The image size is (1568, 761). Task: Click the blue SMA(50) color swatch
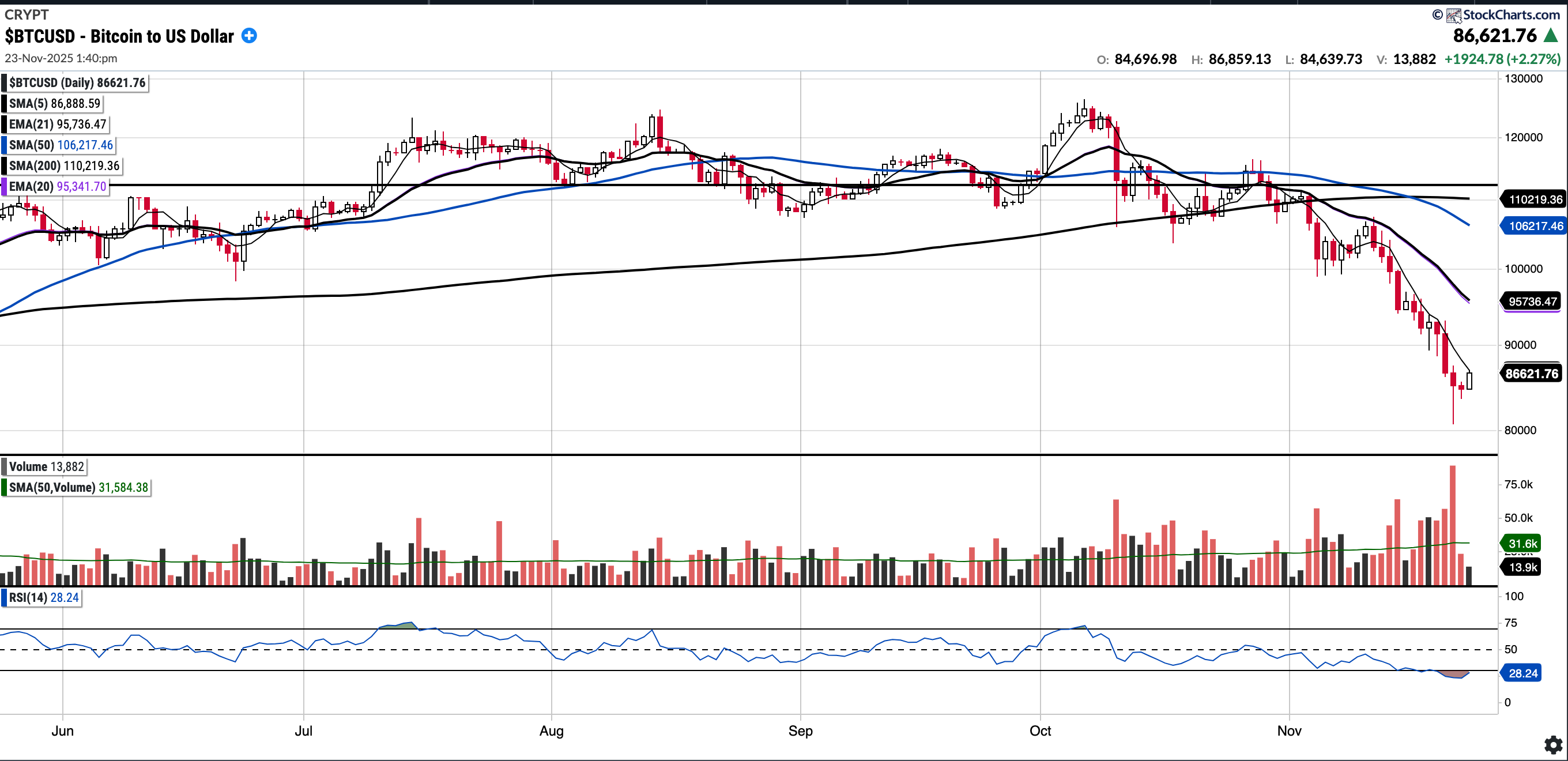4,145
